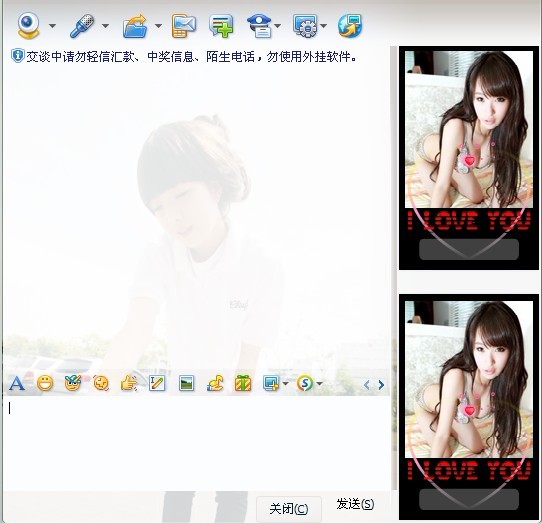Viewport: 542px width, 523px height.
Task: Click the send SMS message icon
Action: (x=184, y=26)
